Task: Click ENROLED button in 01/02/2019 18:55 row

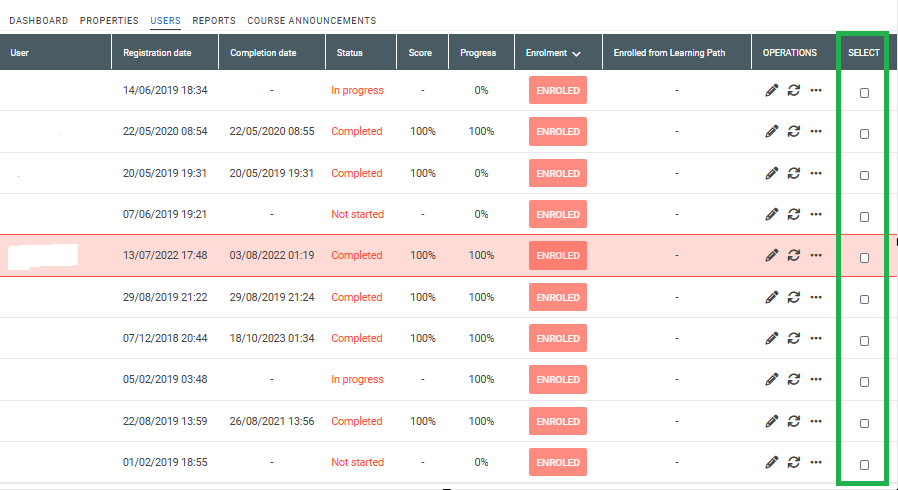Action: [x=558, y=462]
